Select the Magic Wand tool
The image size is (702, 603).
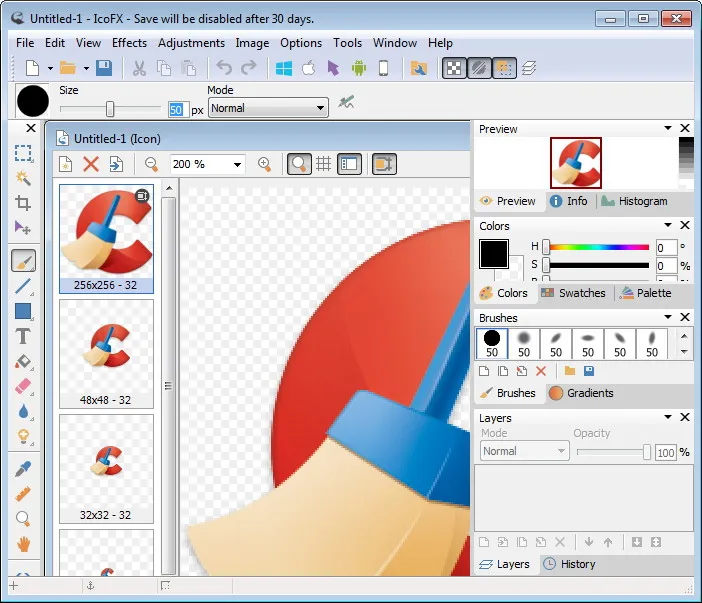click(x=23, y=178)
